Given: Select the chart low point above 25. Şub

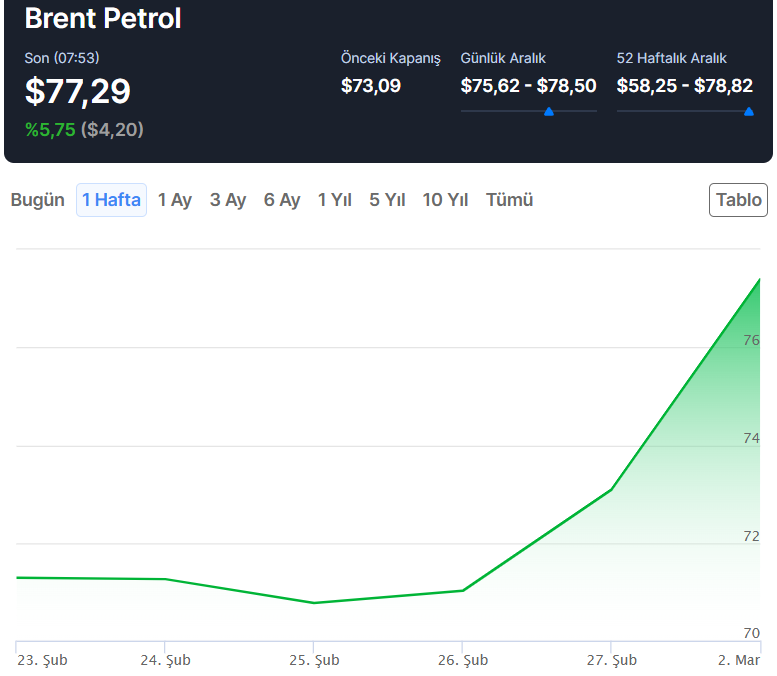Looking at the screenshot, I should [x=314, y=603].
